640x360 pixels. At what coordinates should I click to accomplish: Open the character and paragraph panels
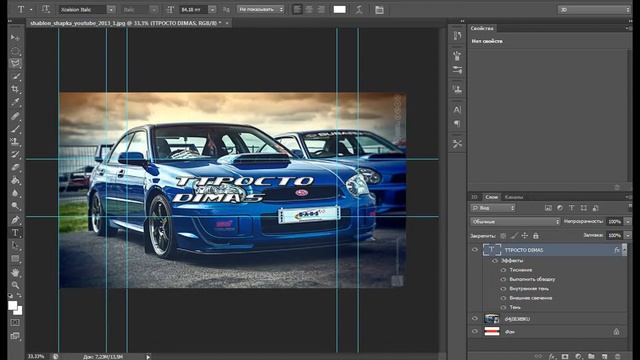coord(379,9)
